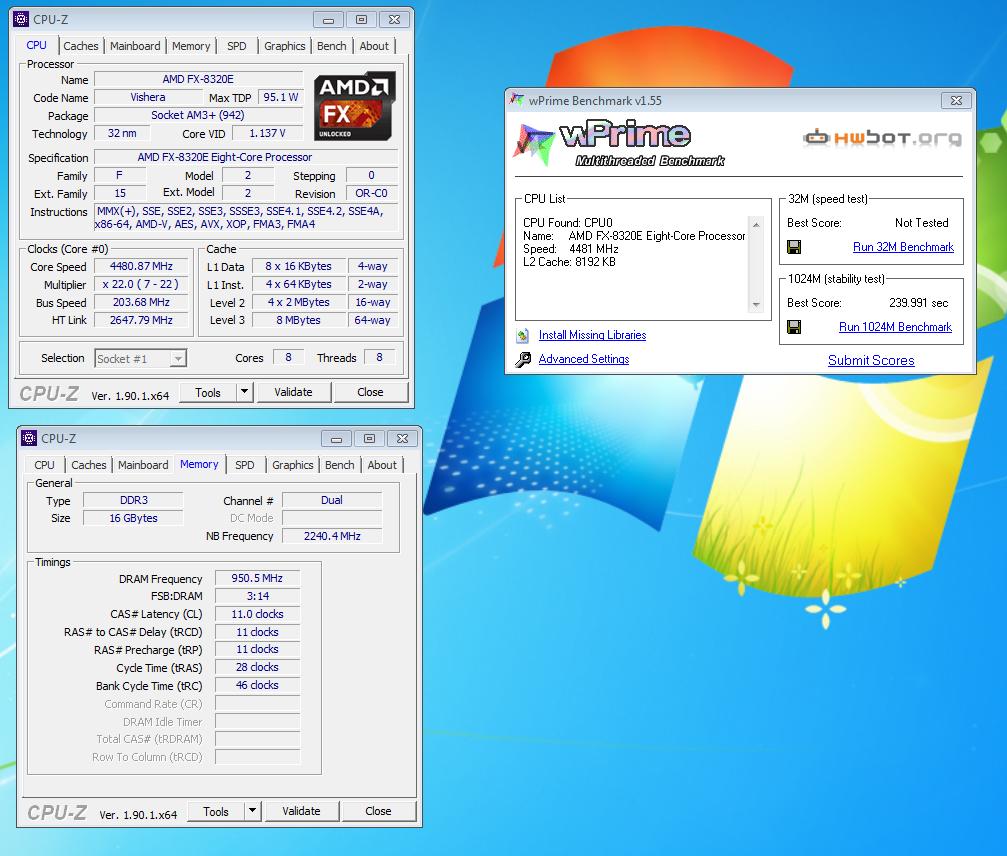
Task: Click the DRAM Frequency value 950.5 MHz
Action: 257,578
